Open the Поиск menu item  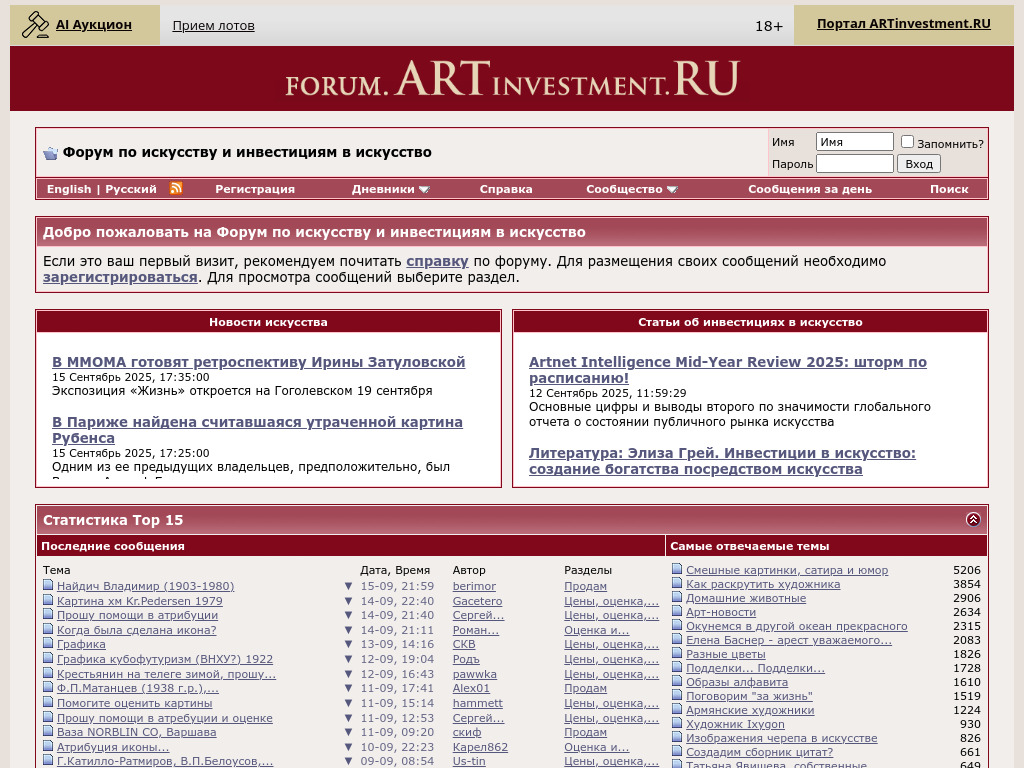pos(948,189)
